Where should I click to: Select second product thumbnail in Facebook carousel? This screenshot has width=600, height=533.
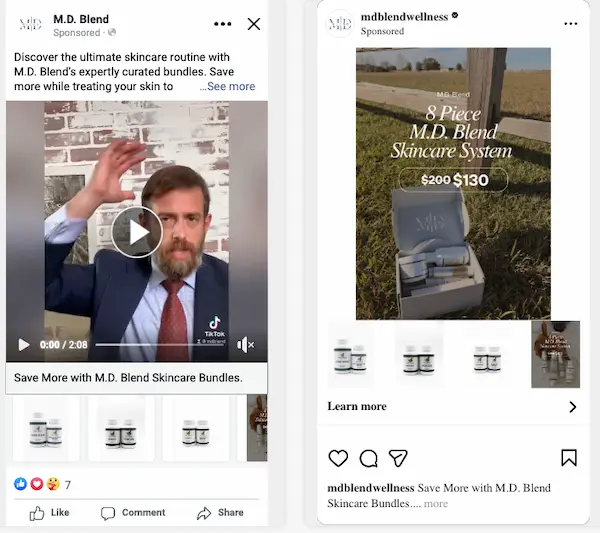pyautogui.click(x=121, y=429)
